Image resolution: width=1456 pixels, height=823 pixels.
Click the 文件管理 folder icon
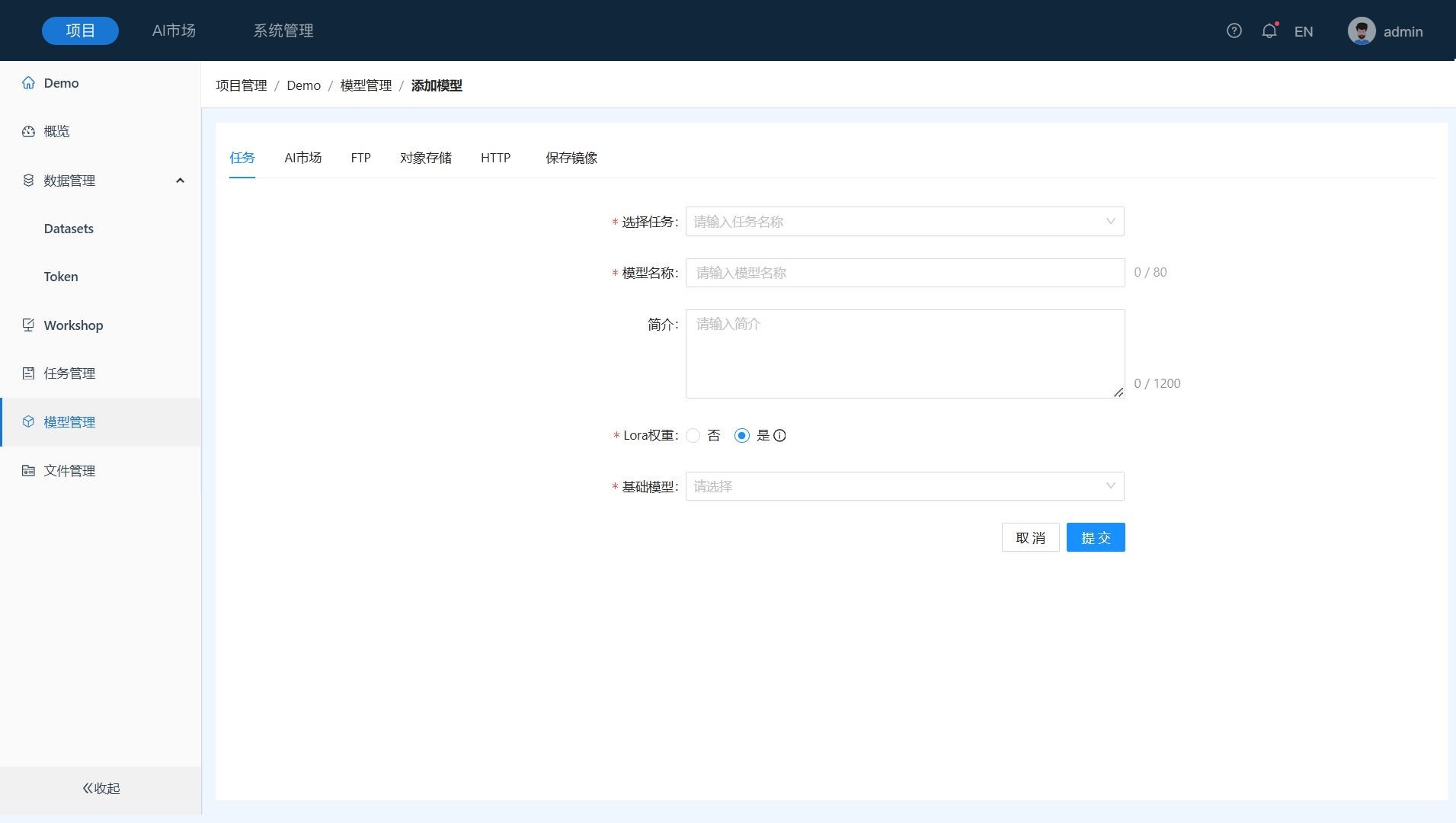pyautogui.click(x=28, y=471)
